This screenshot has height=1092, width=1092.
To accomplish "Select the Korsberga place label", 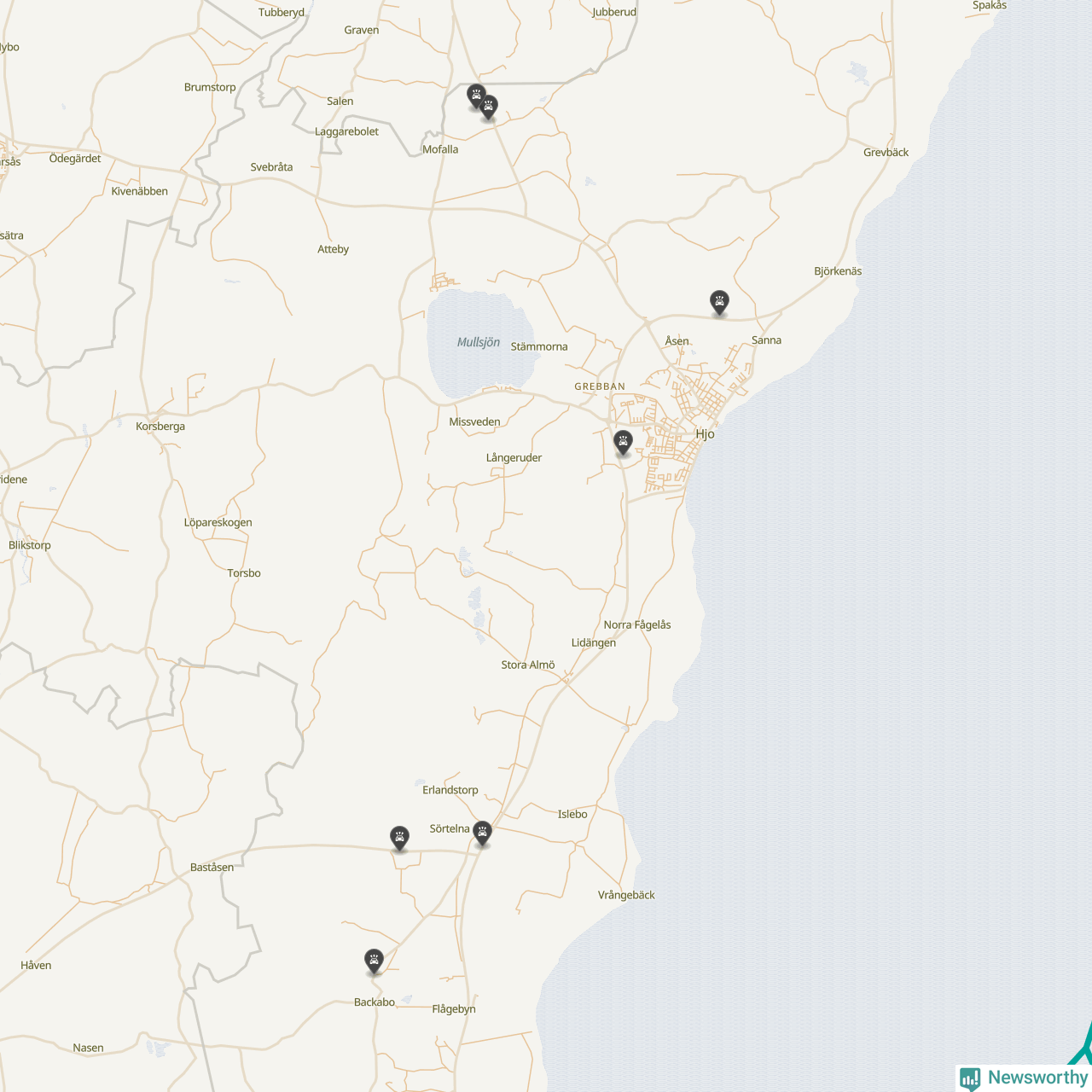I will pos(160,427).
